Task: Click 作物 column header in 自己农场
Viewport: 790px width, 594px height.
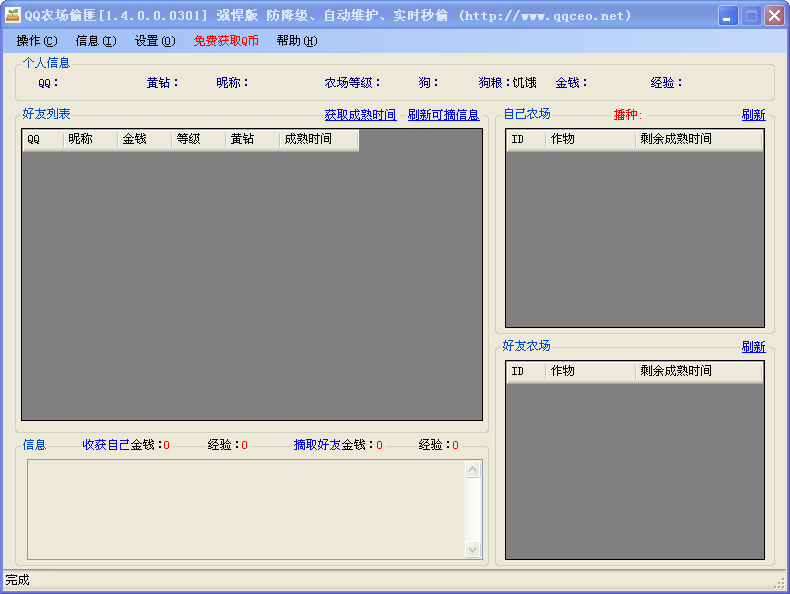Action: pos(590,140)
